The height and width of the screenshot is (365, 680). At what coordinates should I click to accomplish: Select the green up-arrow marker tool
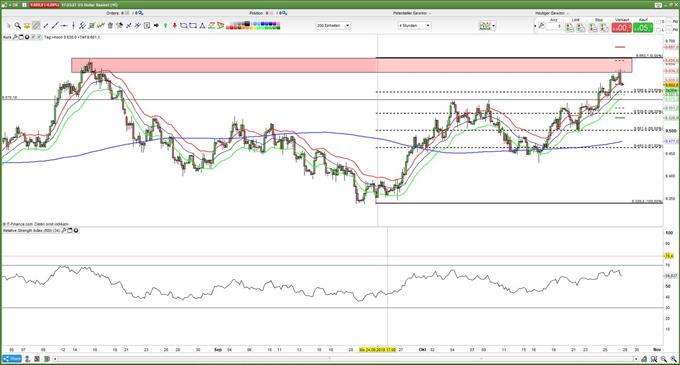tap(165, 26)
